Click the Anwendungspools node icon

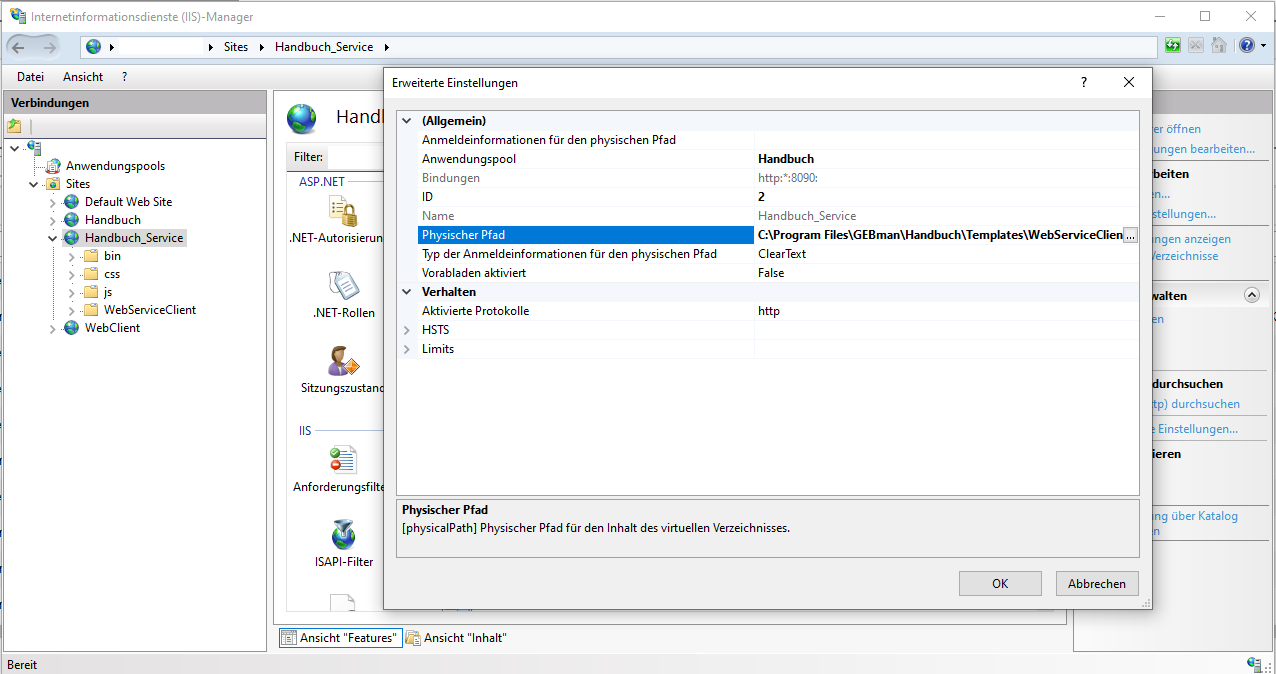click(53, 166)
